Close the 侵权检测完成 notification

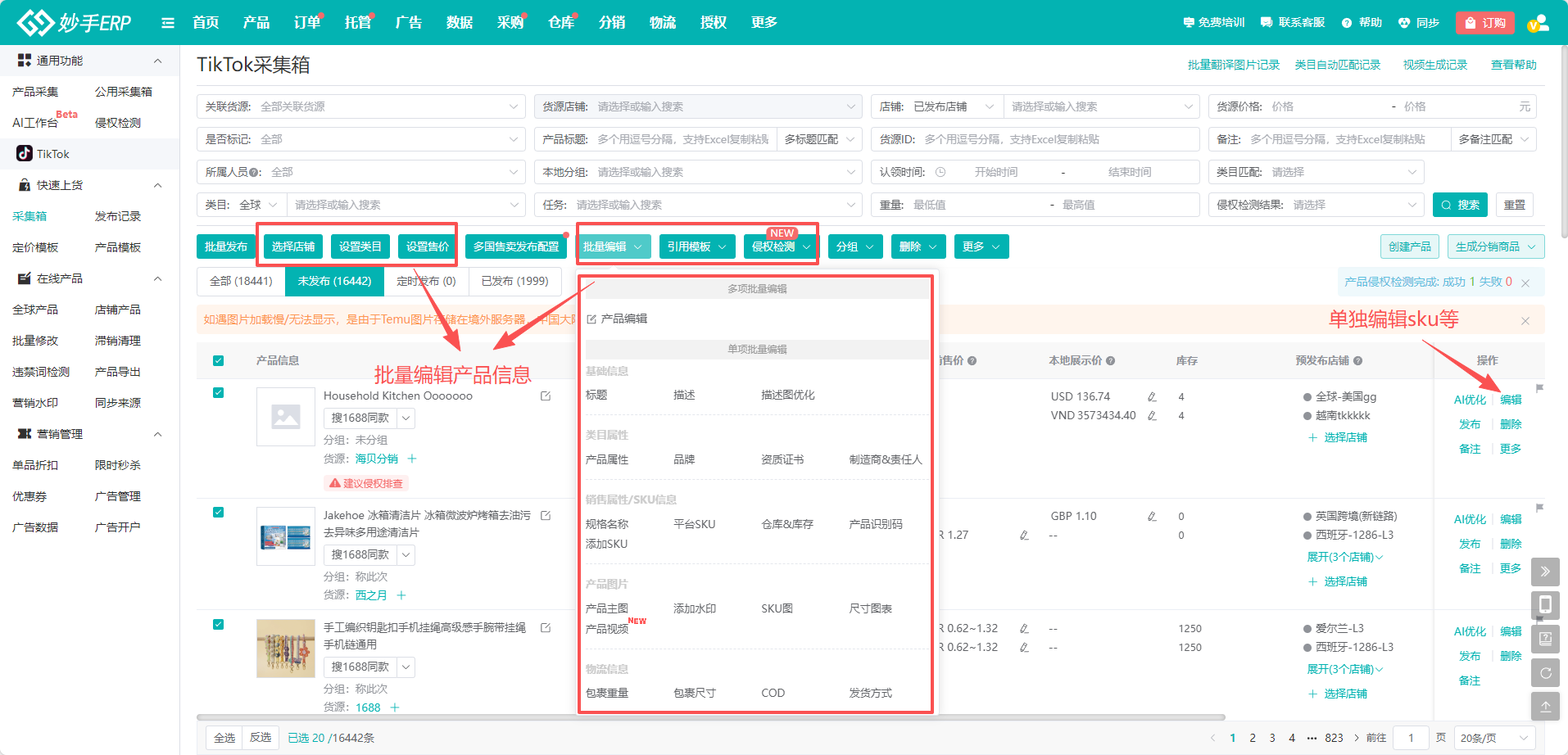click(1525, 283)
